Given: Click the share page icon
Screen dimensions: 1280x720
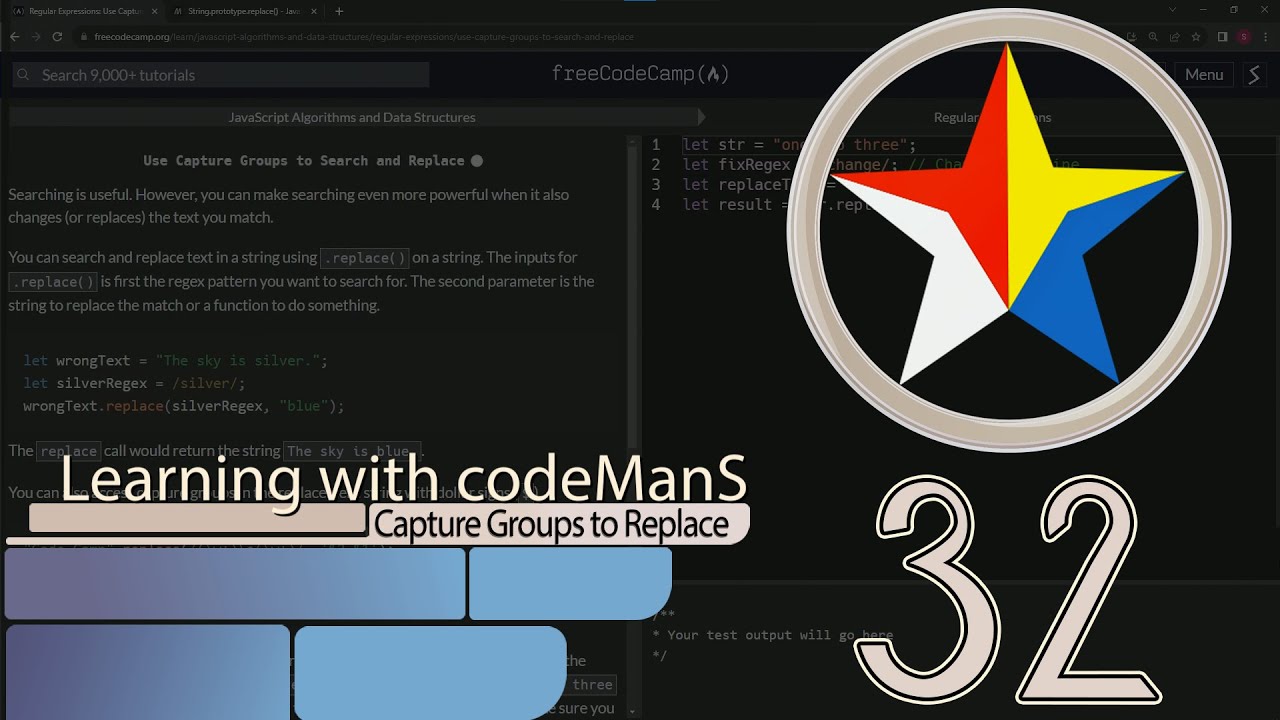Looking at the screenshot, I should pos(1174,37).
